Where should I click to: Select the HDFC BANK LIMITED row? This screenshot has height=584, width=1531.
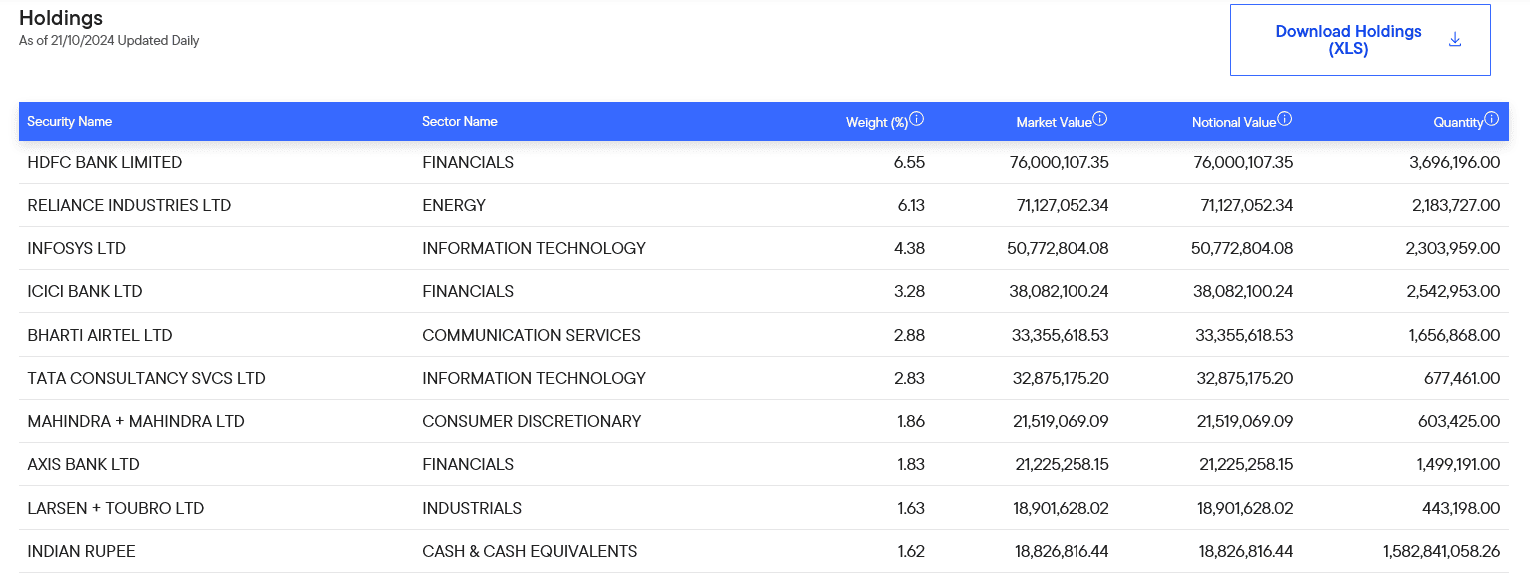click(105, 162)
